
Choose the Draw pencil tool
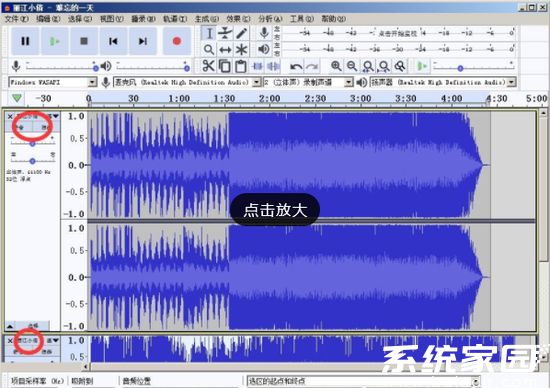241,33
